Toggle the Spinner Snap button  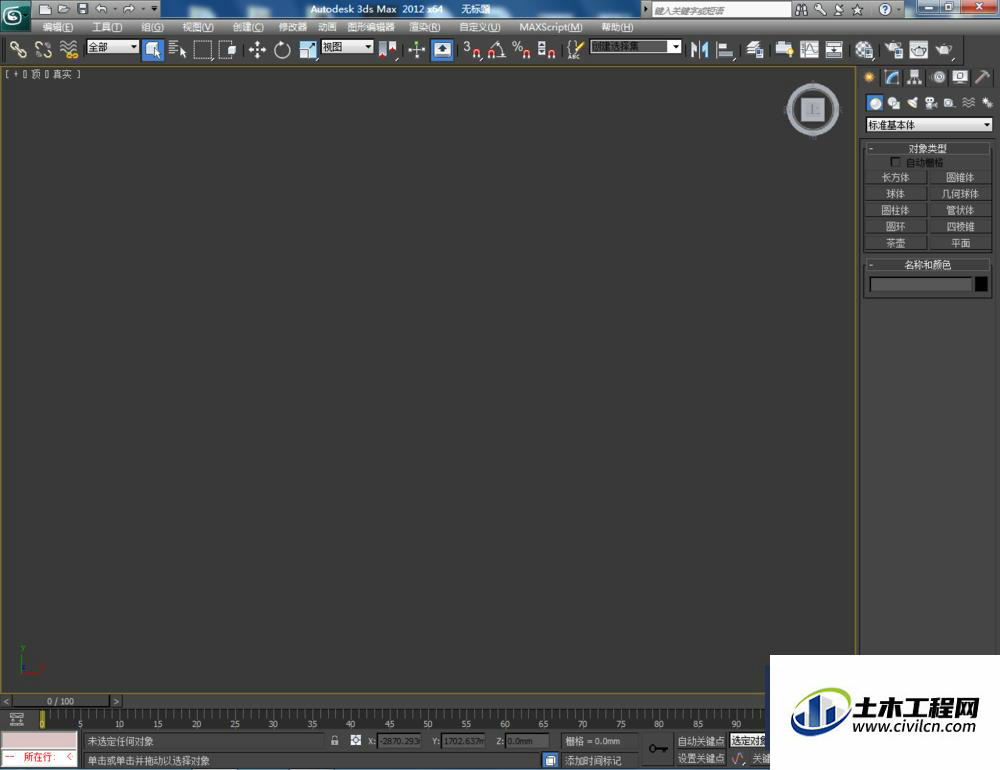click(x=547, y=50)
